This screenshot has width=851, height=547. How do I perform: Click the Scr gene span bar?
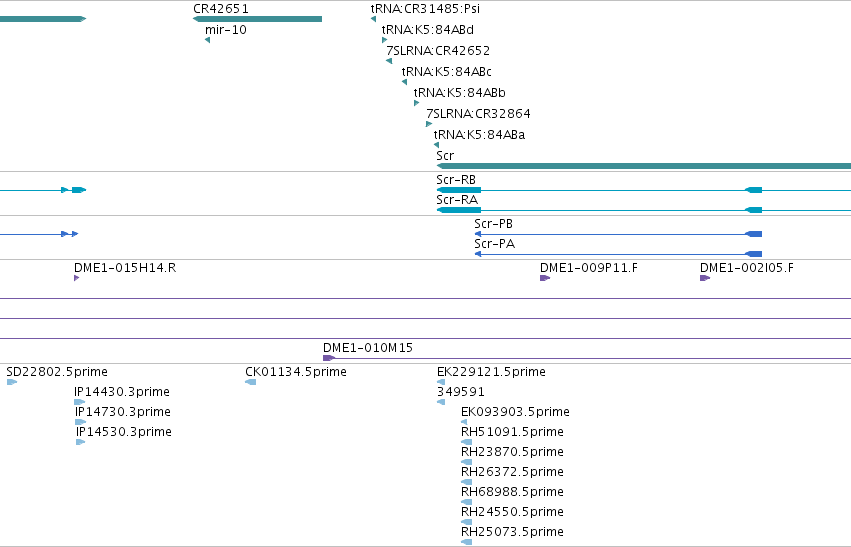[x=644, y=166]
